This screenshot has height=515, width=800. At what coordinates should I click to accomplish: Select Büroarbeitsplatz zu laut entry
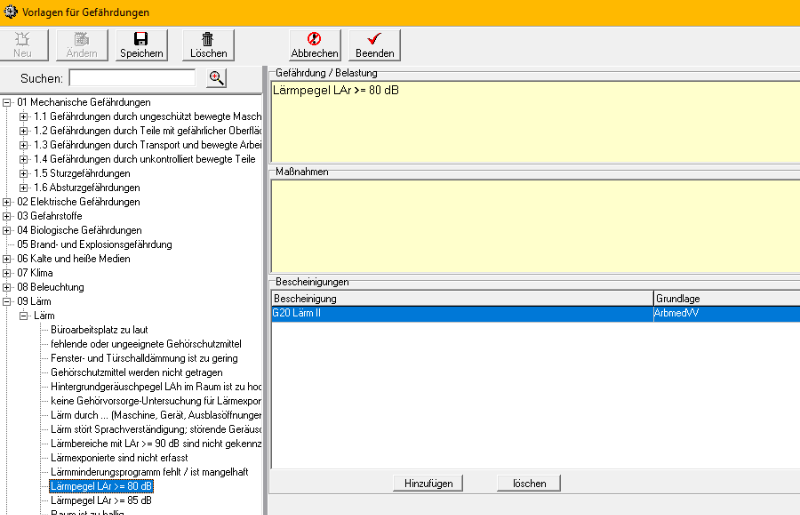99,329
